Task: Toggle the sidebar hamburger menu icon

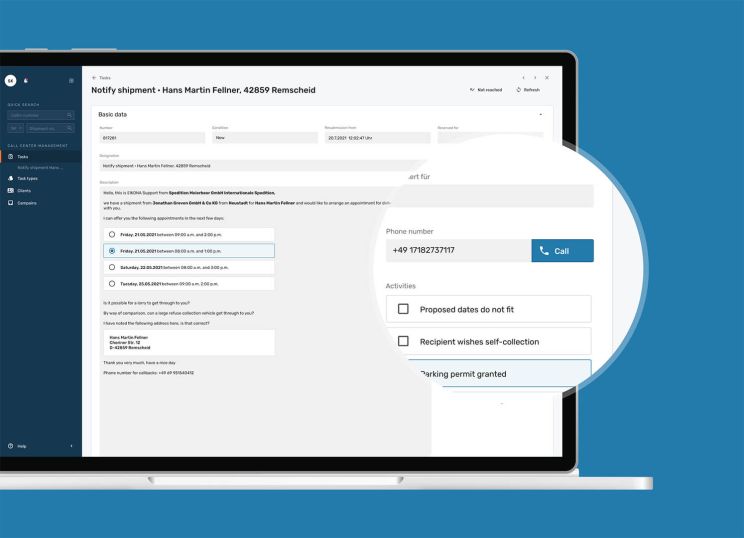Action: [71, 80]
